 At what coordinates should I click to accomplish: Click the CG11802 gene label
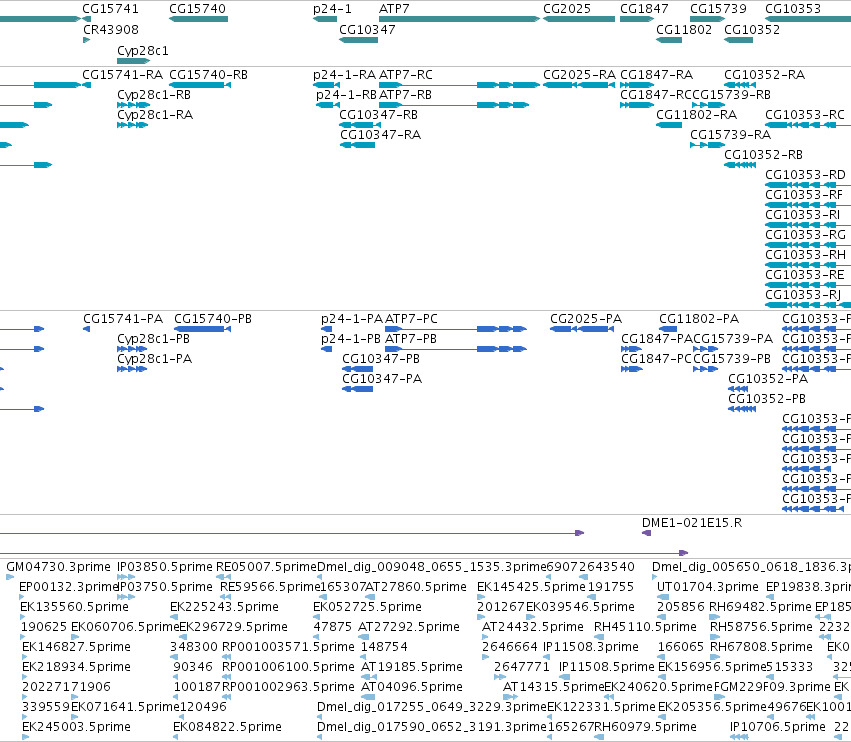coord(684,30)
